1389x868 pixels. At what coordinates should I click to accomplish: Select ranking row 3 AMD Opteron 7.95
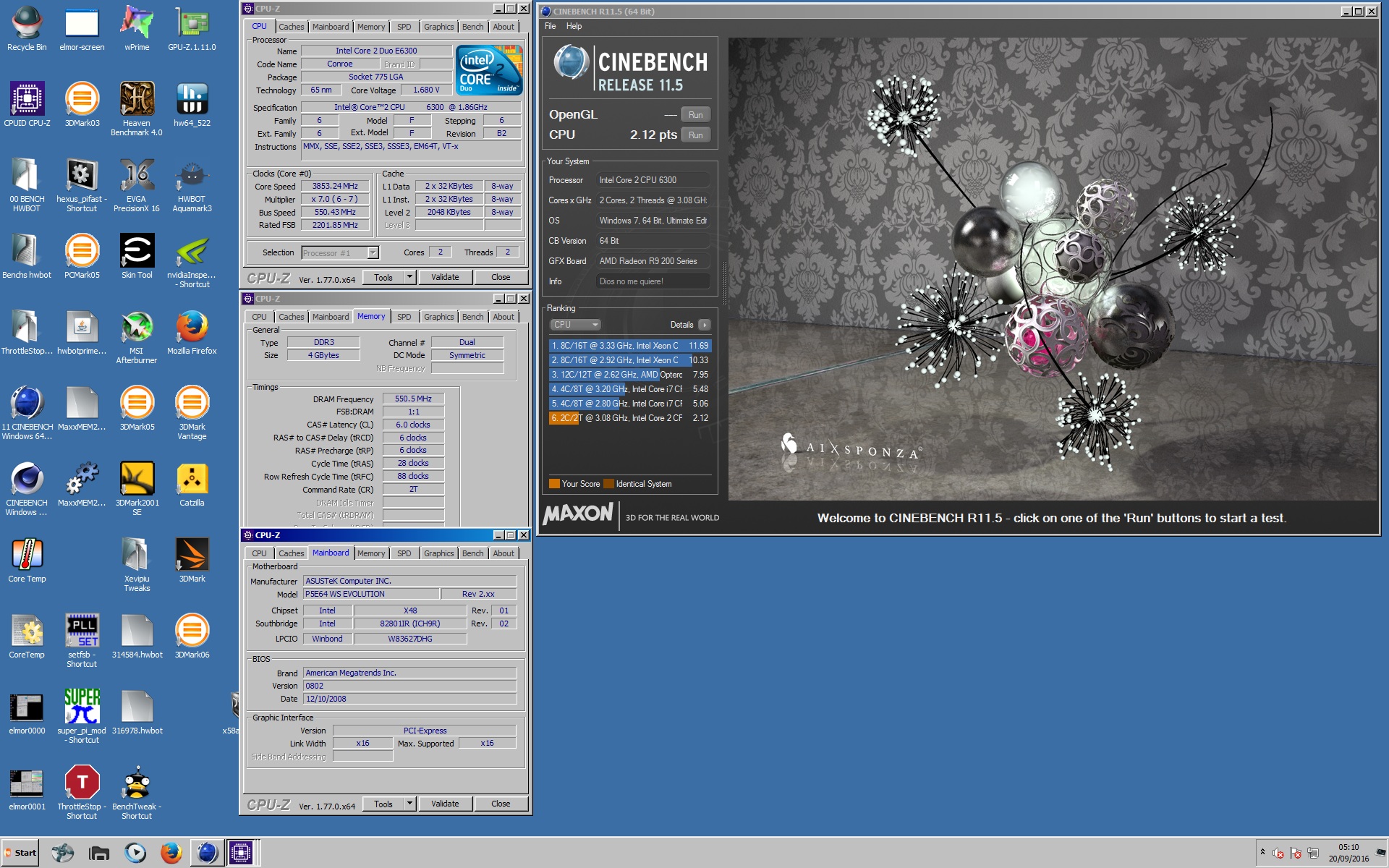point(629,375)
